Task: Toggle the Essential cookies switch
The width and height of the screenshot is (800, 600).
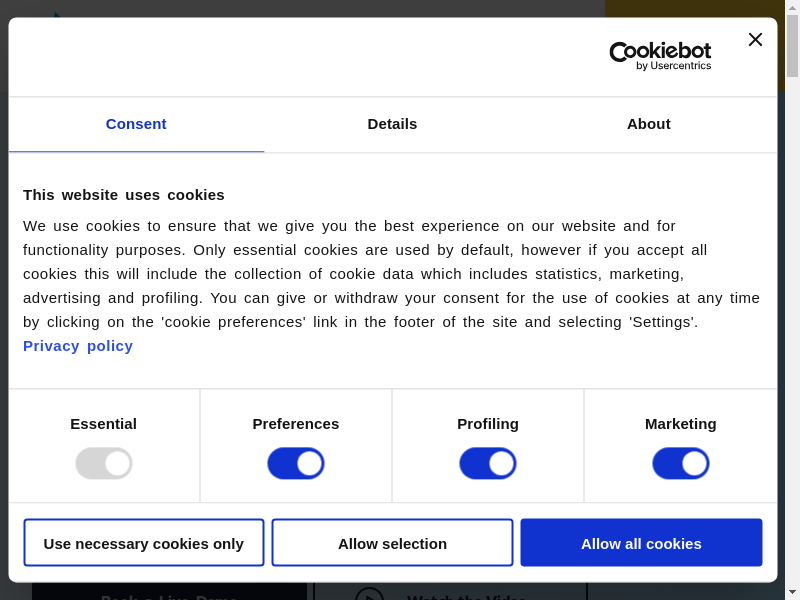Action: pos(104,463)
